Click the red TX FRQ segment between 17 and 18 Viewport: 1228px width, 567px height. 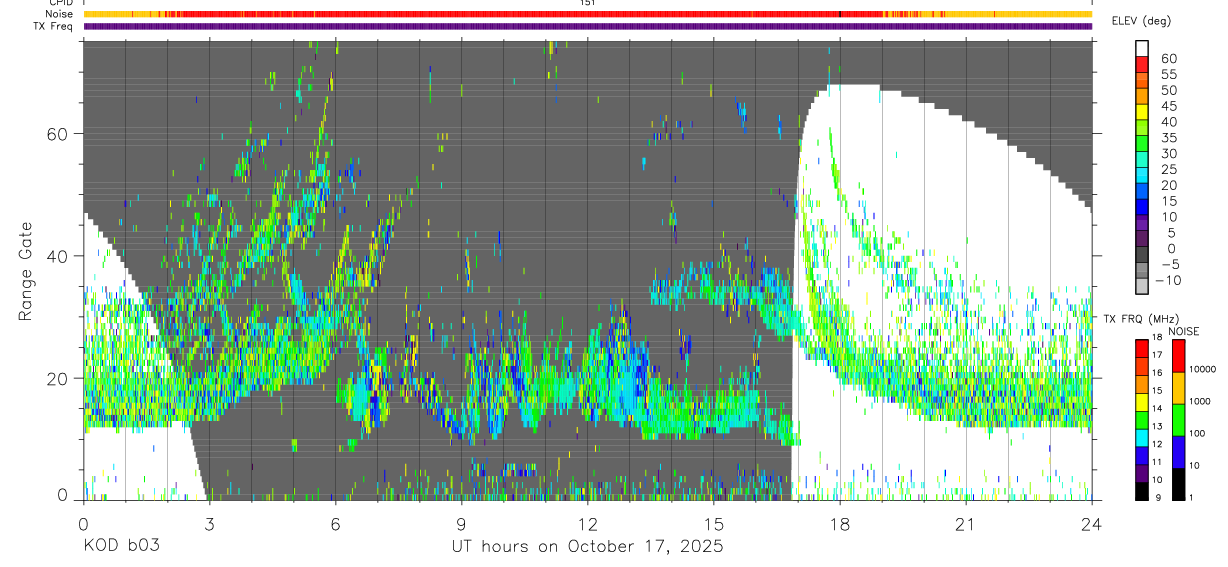[x=1142, y=348]
